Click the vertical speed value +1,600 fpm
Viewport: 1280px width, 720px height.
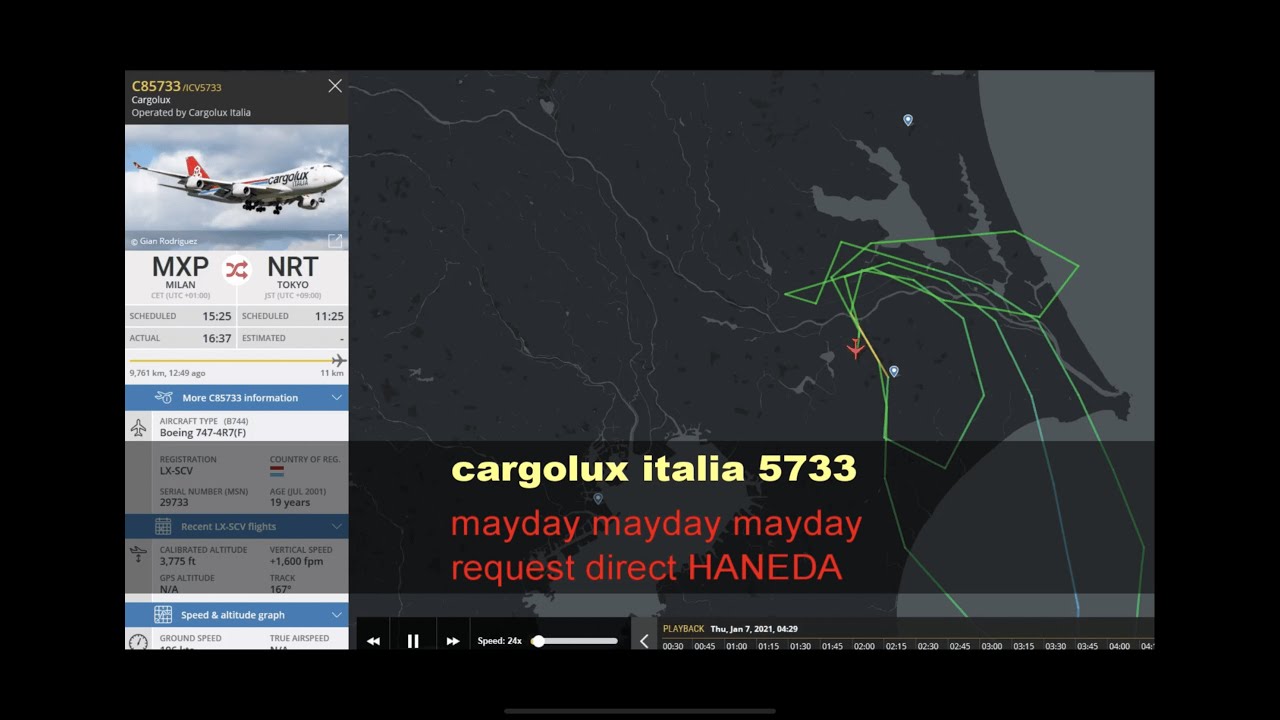(296, 562)
